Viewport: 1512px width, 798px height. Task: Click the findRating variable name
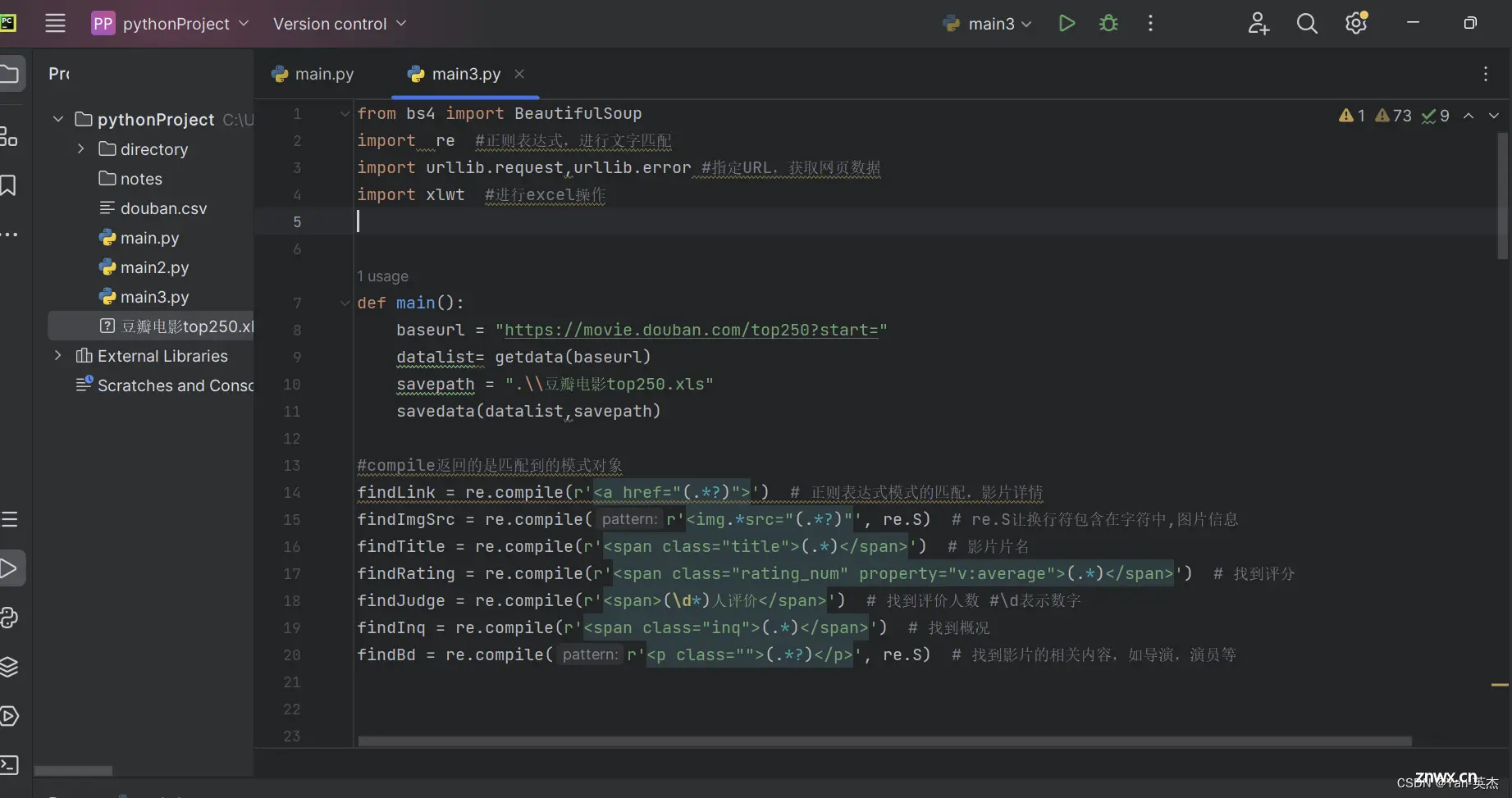(x=406, y=573)
